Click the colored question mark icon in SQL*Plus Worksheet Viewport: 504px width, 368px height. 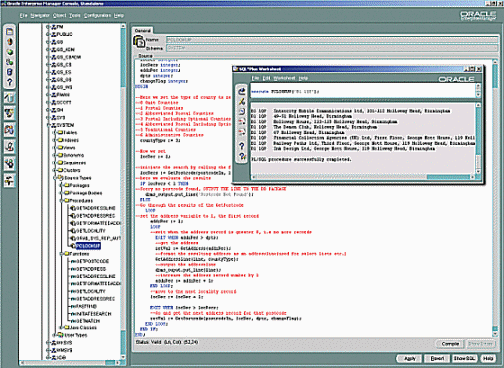point(242,156)
